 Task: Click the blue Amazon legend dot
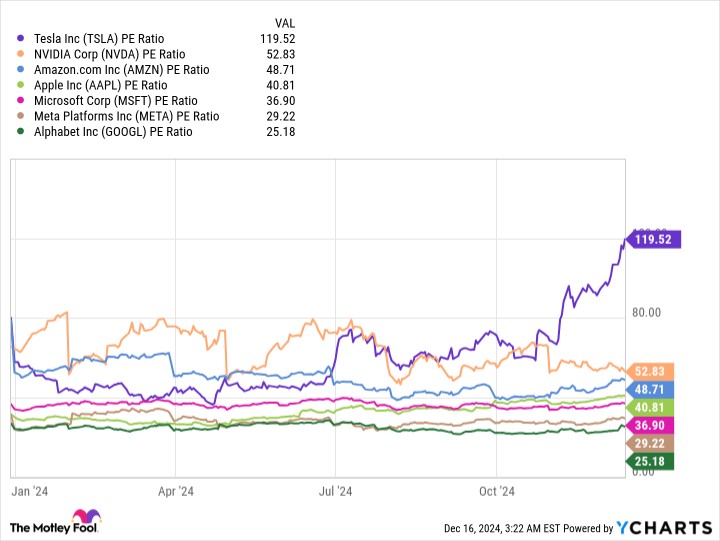tap(21, 69)
